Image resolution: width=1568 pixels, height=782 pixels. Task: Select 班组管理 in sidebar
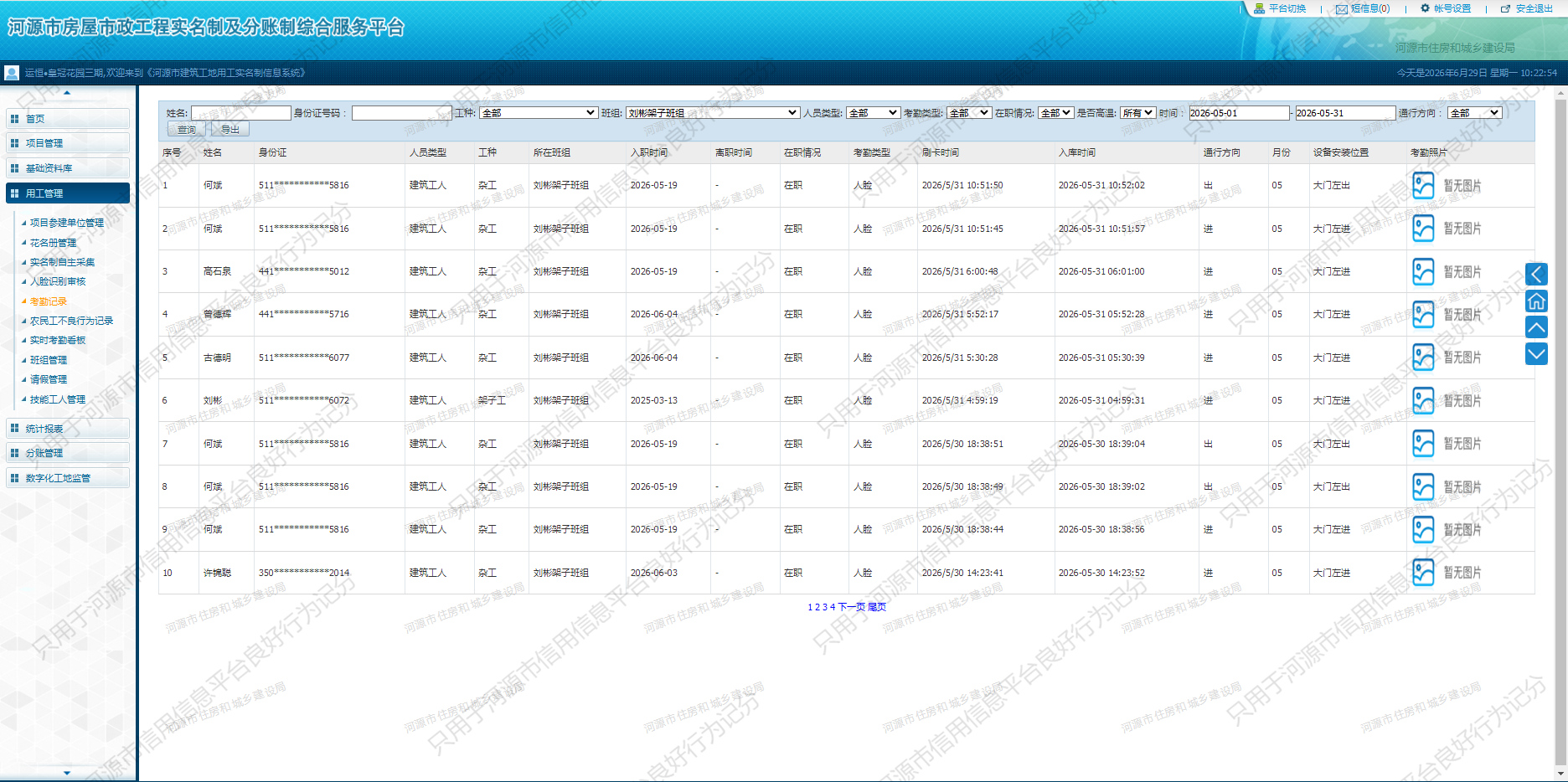pos(49,360)
